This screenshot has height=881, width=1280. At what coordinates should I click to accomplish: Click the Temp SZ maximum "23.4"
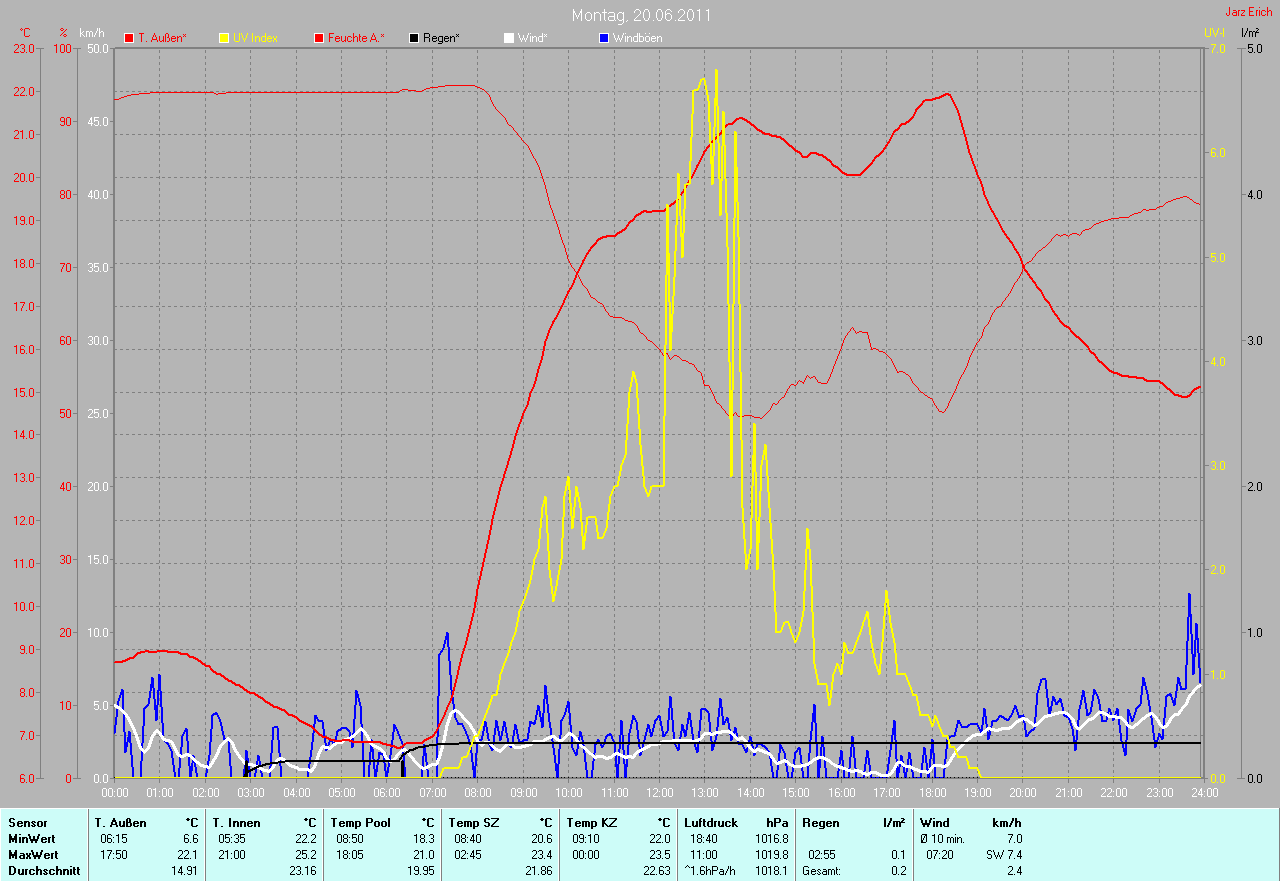click(x=541, y=855)
